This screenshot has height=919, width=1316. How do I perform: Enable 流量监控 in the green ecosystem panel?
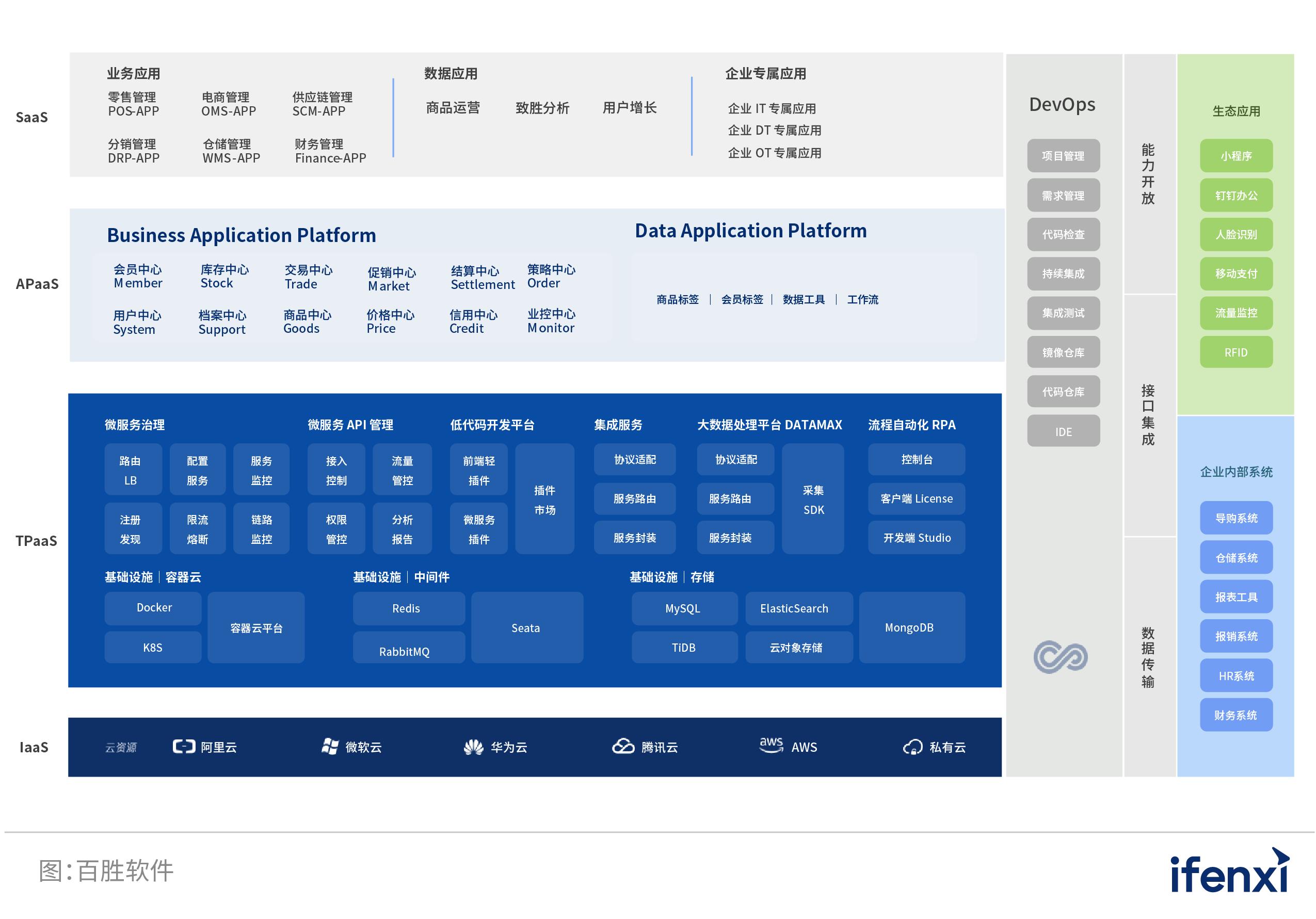1236,313
